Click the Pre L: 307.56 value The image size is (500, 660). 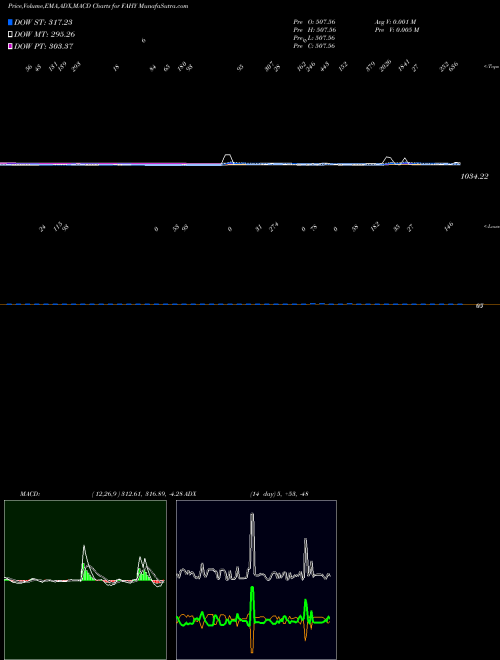[314, 38]
